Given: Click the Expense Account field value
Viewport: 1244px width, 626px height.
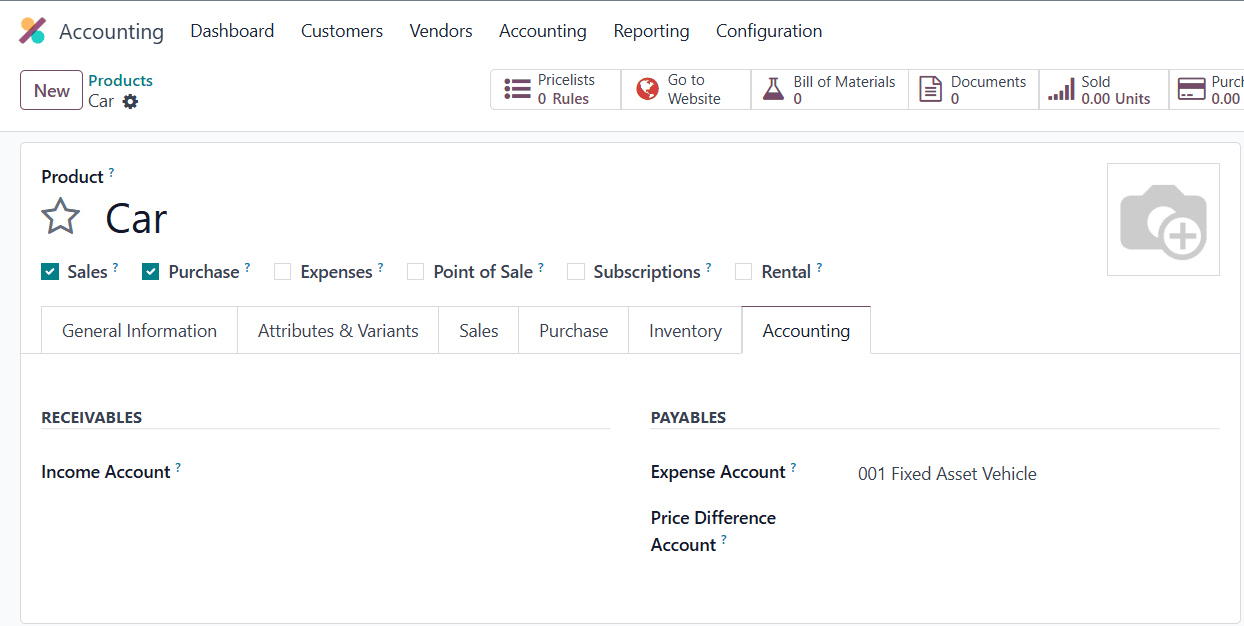Looking at the screenshot, I should point(947,473).
